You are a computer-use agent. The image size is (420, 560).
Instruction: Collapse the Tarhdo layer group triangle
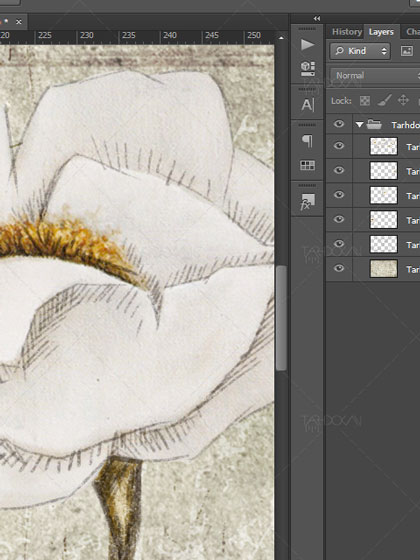359,125
